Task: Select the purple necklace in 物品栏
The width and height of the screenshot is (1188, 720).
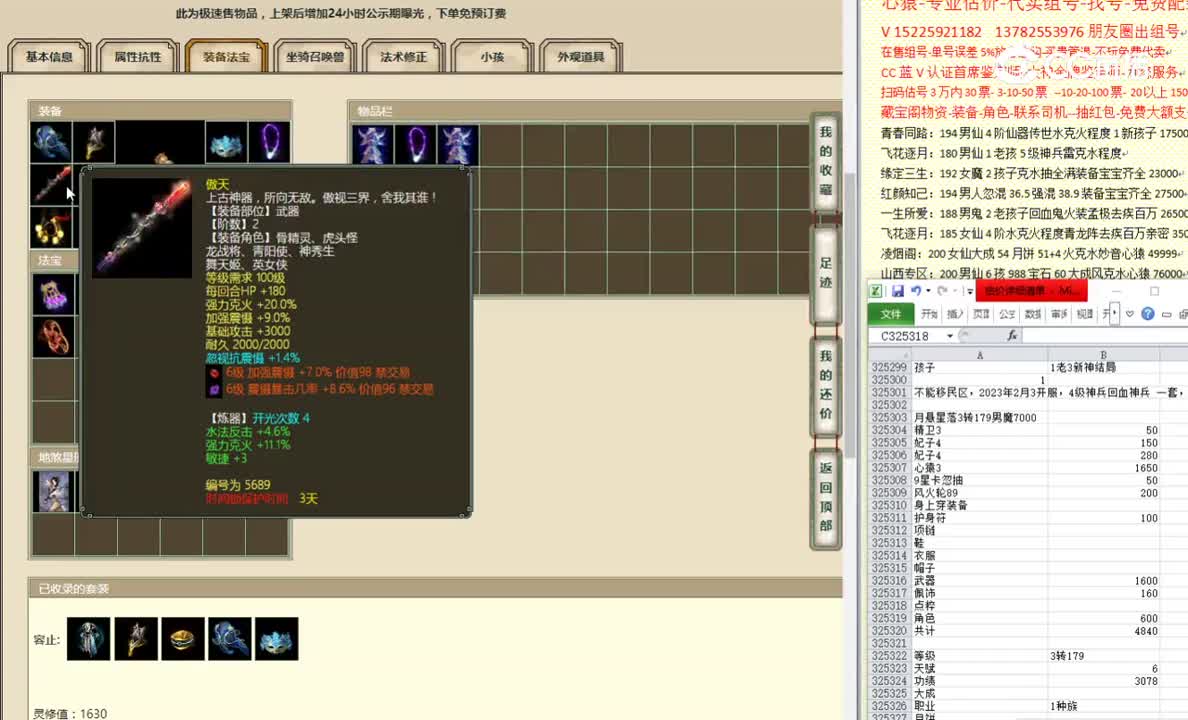Action: point(415,145)
